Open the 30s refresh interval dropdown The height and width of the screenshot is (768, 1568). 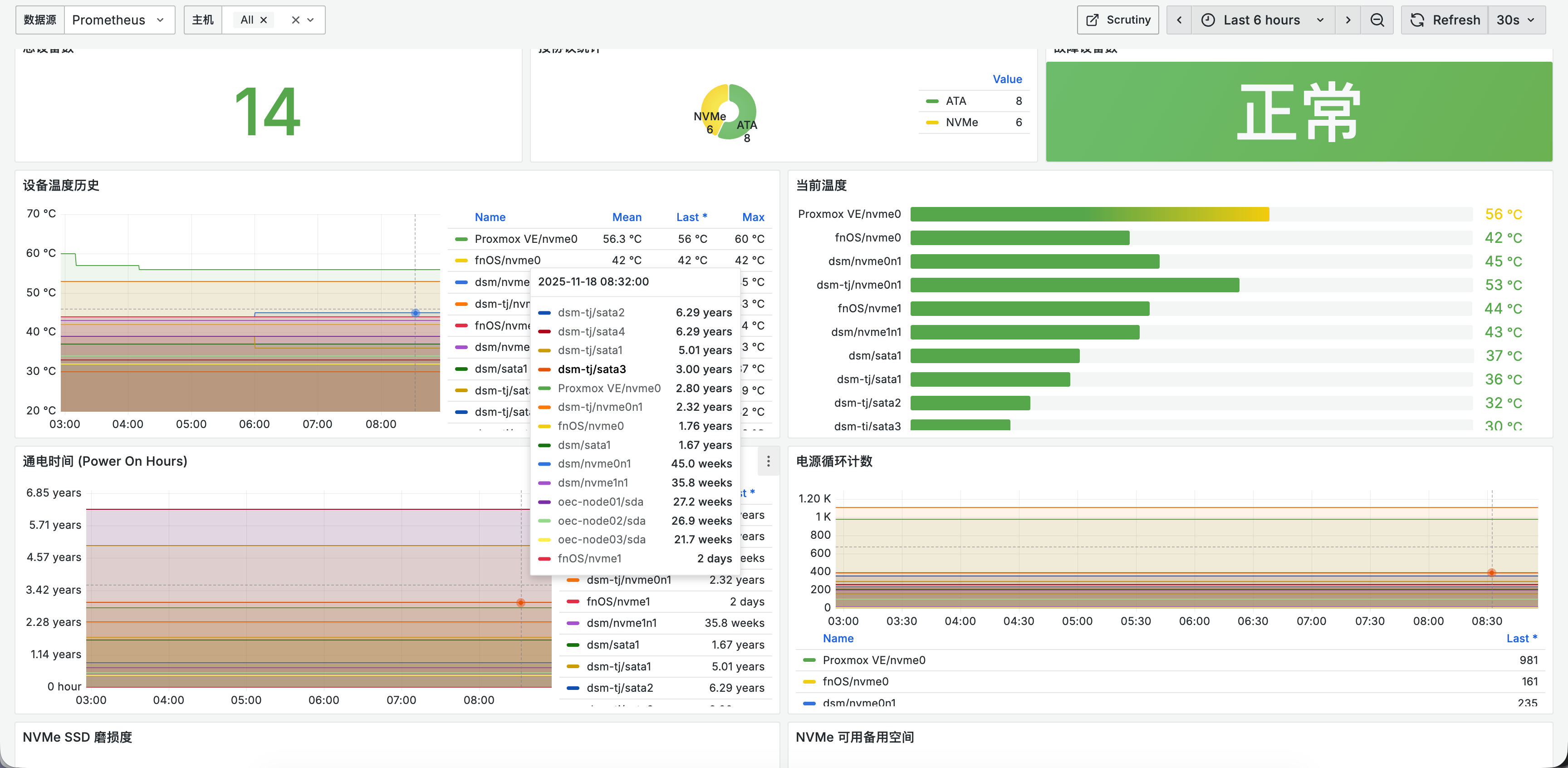coord(1516,20)
